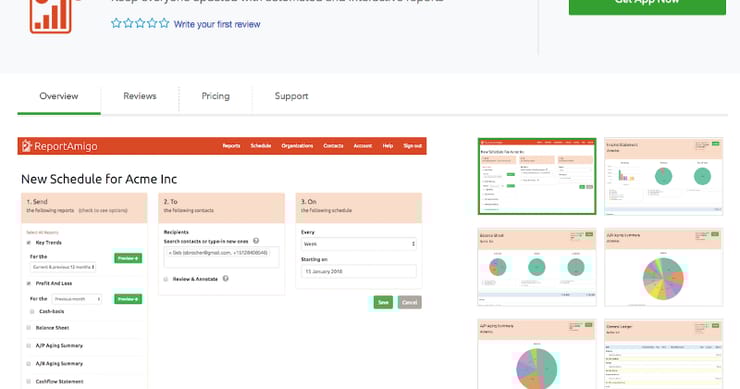Tick the Balance Sheet report checkbox
The image size is (740, 389).
(x=29, y=328)
